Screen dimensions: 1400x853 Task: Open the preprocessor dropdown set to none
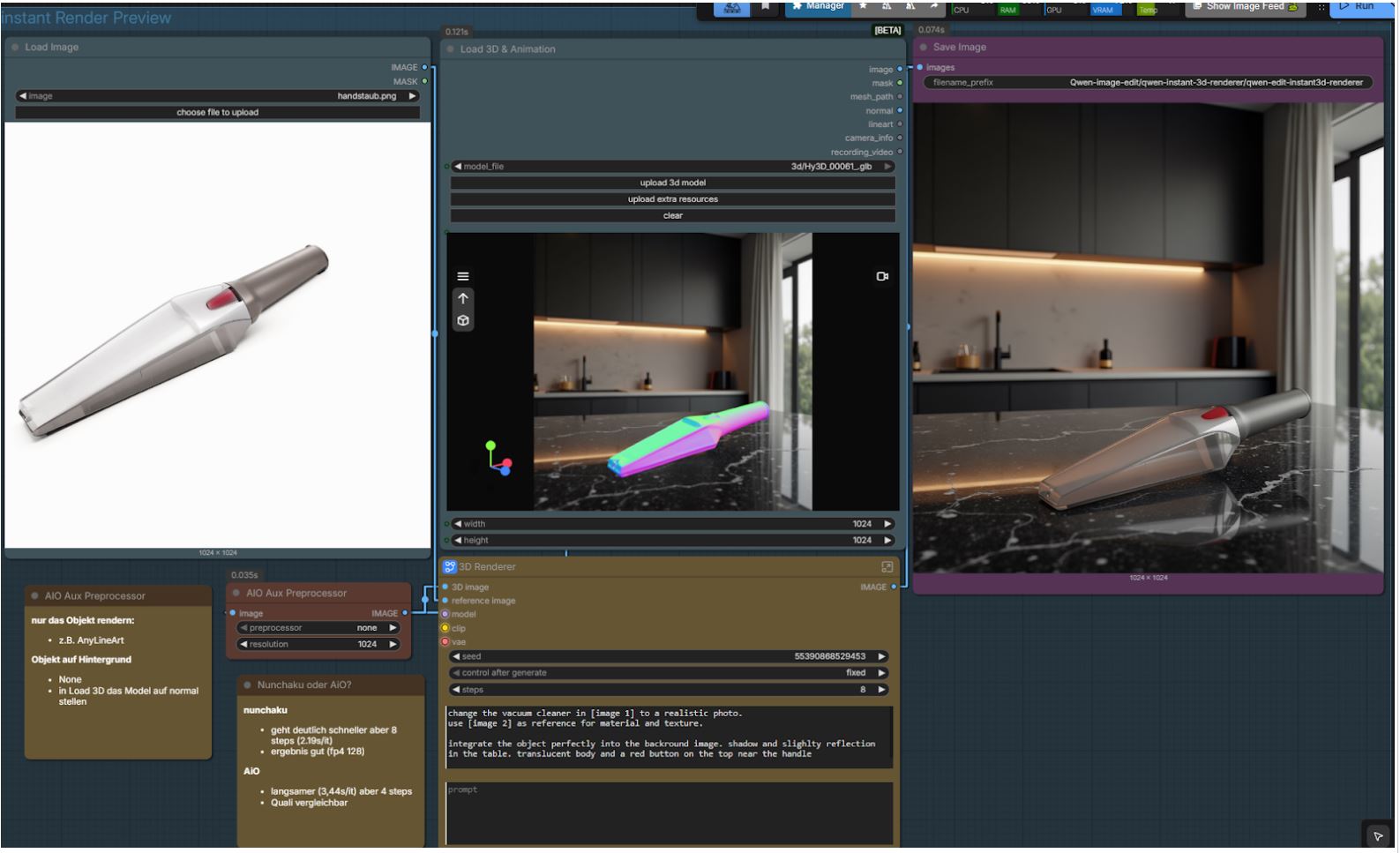[319, 628]
